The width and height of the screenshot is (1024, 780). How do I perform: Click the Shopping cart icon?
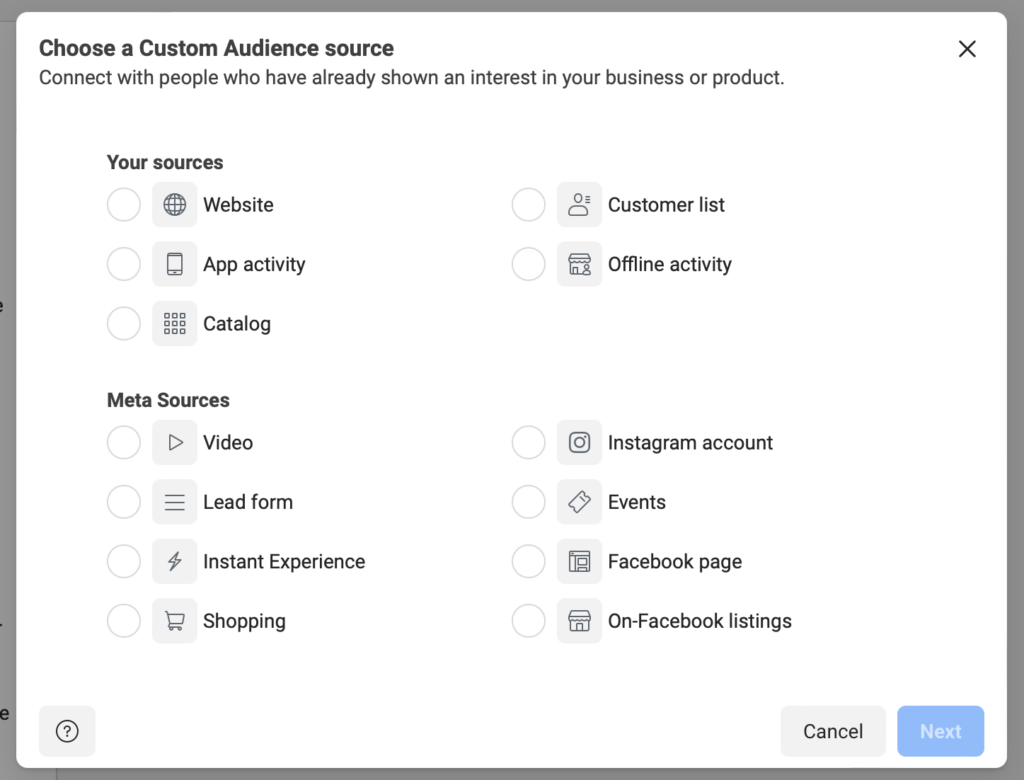tap(175, 621)
